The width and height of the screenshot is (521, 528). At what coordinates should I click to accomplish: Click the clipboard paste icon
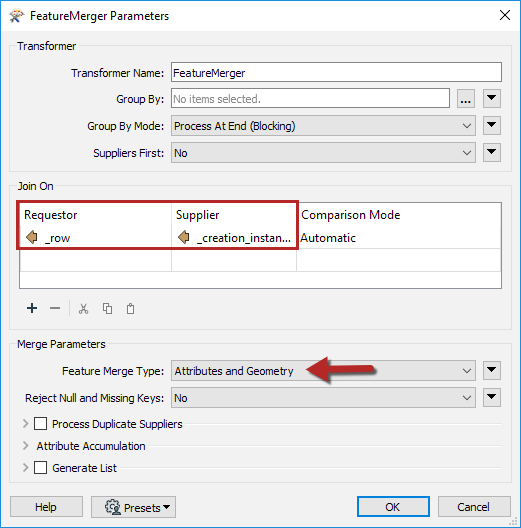pos(130,308)
